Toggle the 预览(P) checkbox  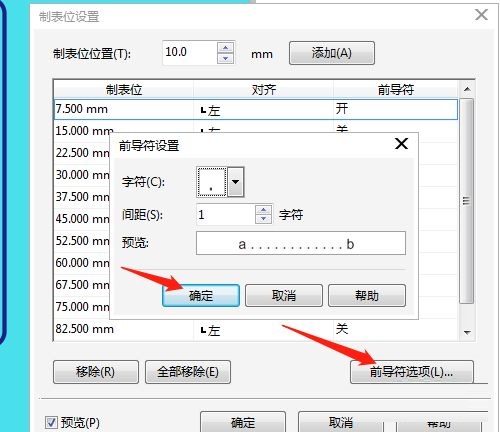51,423
